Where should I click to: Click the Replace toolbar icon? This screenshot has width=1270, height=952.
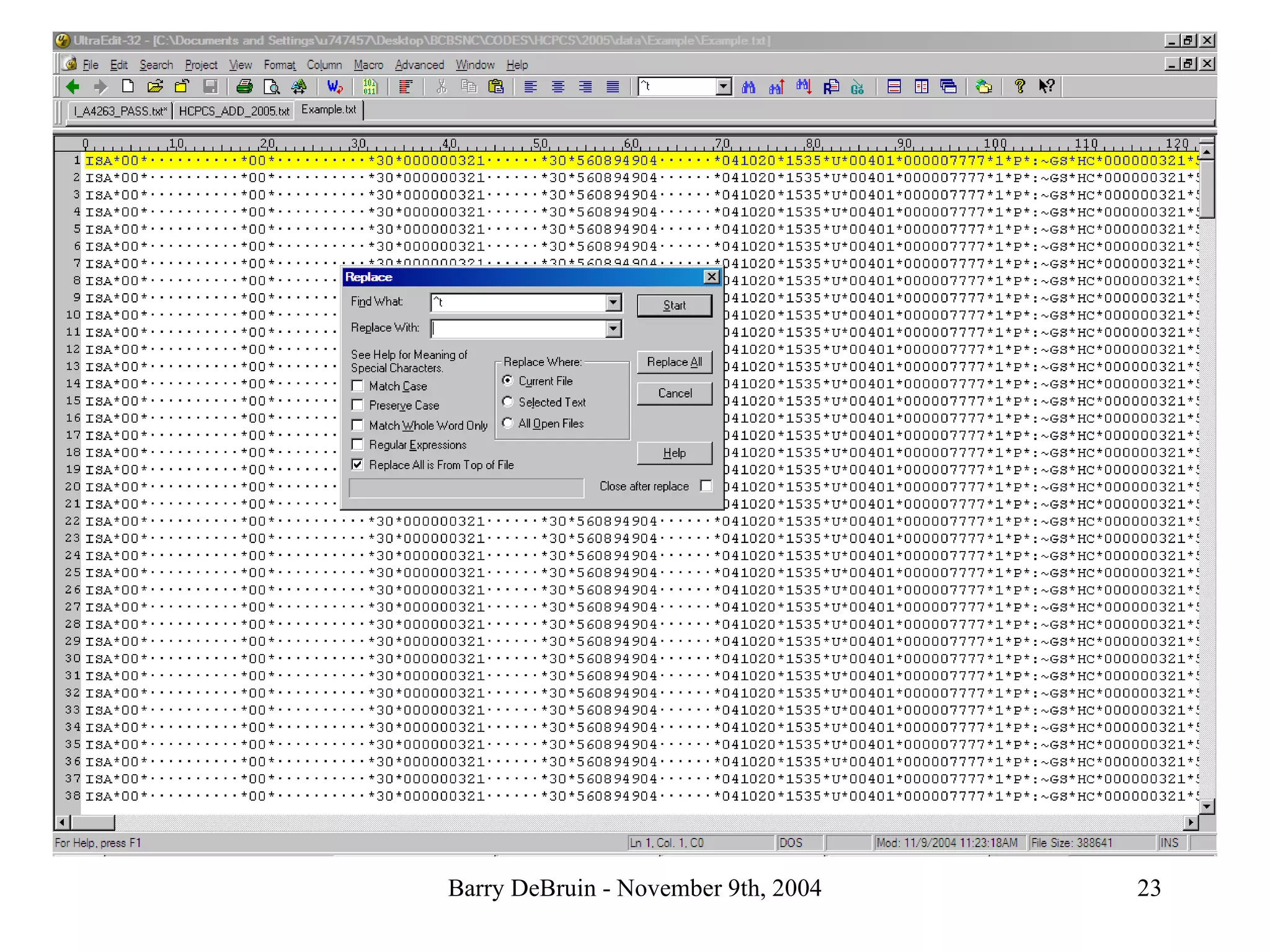coord(831,87)
